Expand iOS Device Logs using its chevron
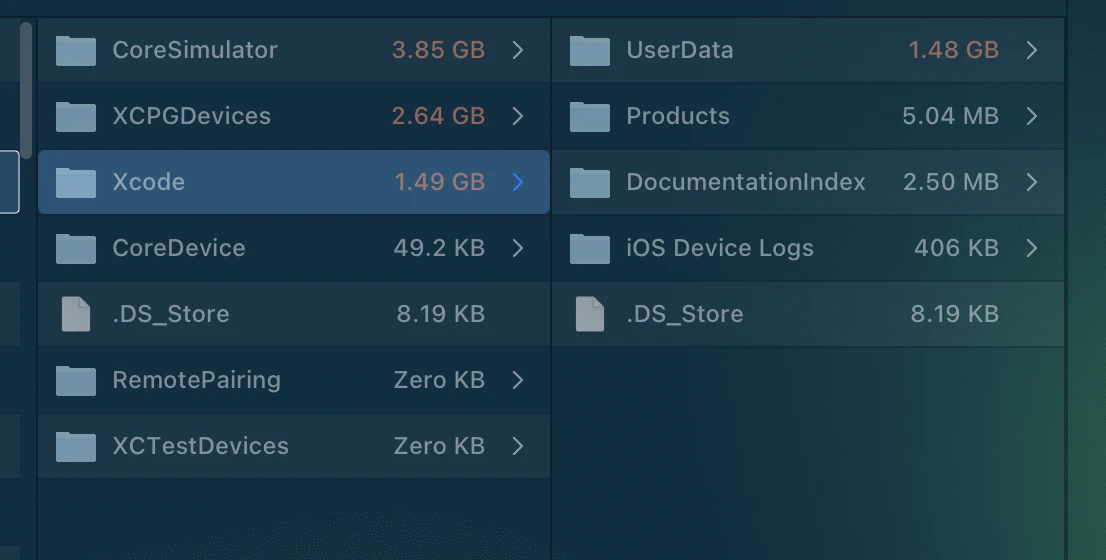The width and height of the screenshot is (1106, 560). 1031,248
